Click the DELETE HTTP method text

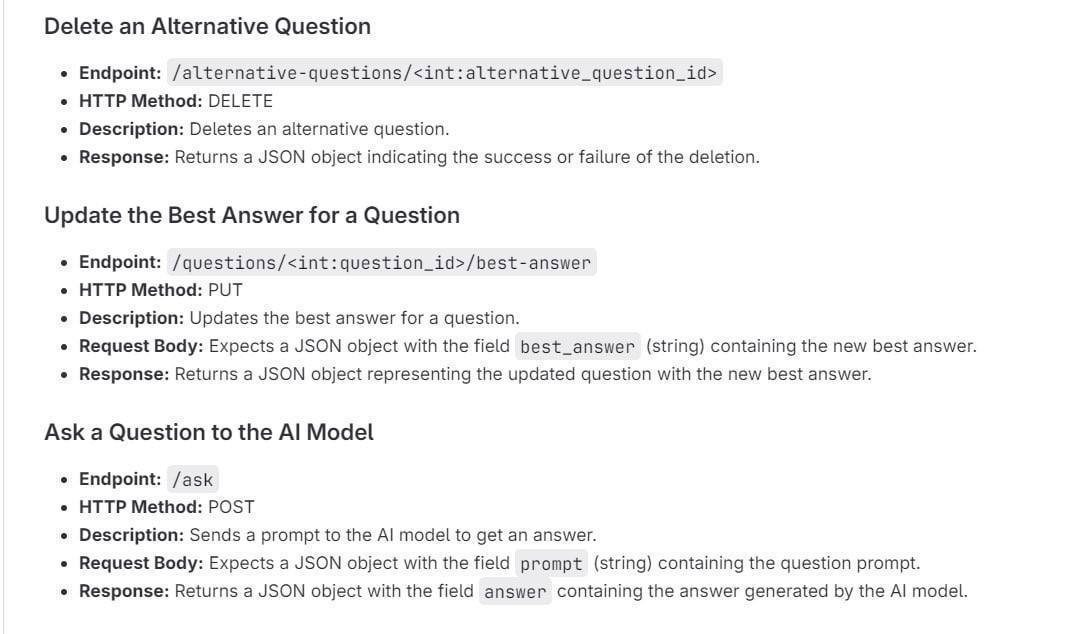point(240,101)
